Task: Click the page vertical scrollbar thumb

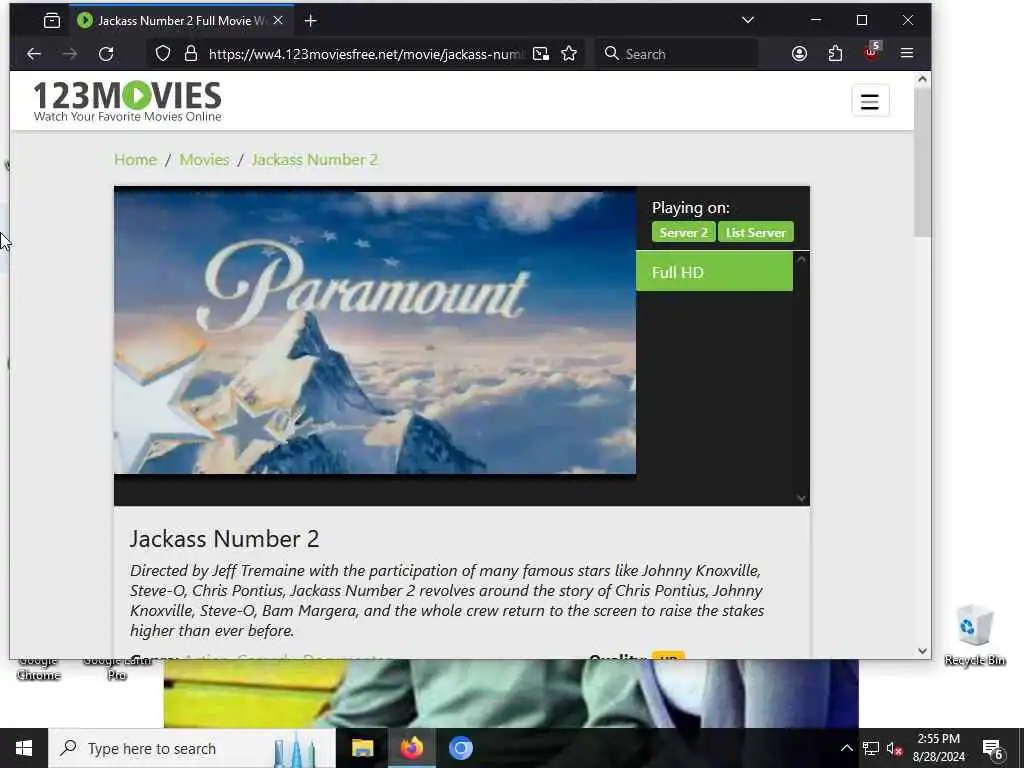Action: 922,162
